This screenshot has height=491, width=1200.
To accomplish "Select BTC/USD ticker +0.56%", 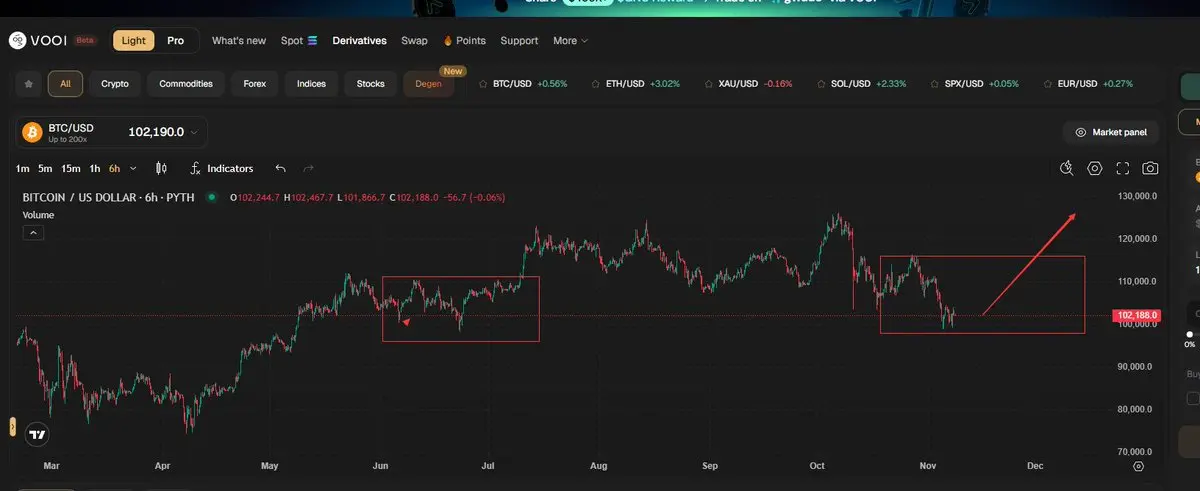I will (522, 84).
